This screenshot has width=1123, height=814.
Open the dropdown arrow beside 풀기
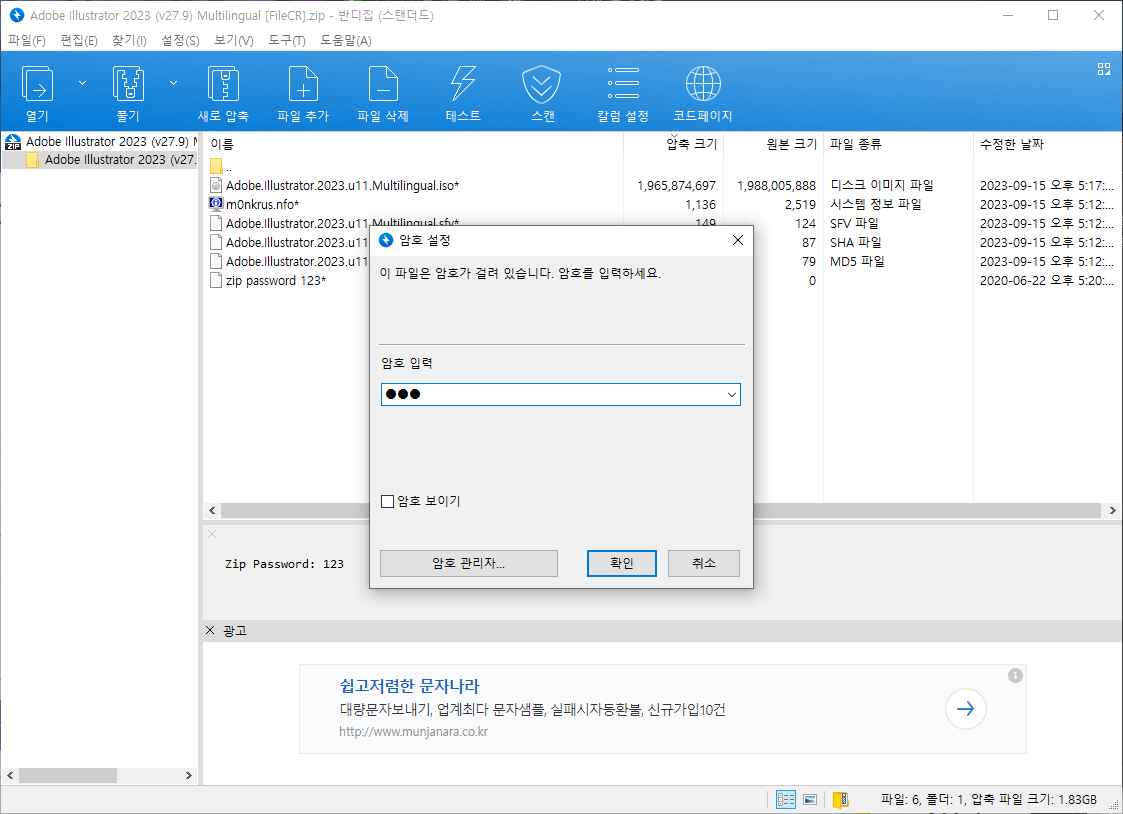172,83
